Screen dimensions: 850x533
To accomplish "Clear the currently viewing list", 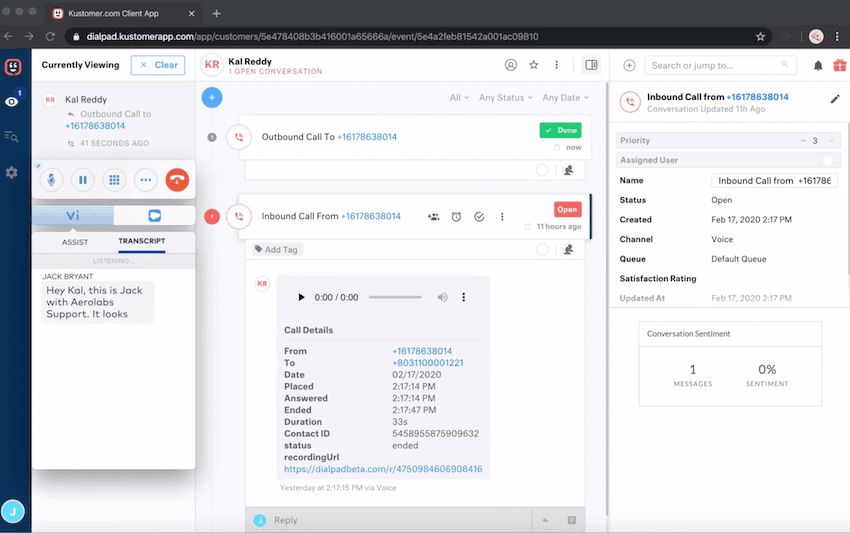I will coord(158,65).
